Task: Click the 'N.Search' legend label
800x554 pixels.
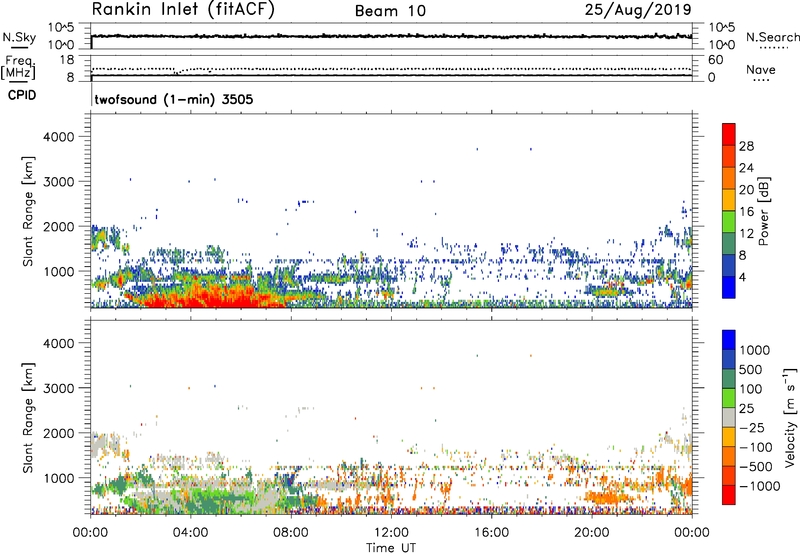Action: (773, 37)
